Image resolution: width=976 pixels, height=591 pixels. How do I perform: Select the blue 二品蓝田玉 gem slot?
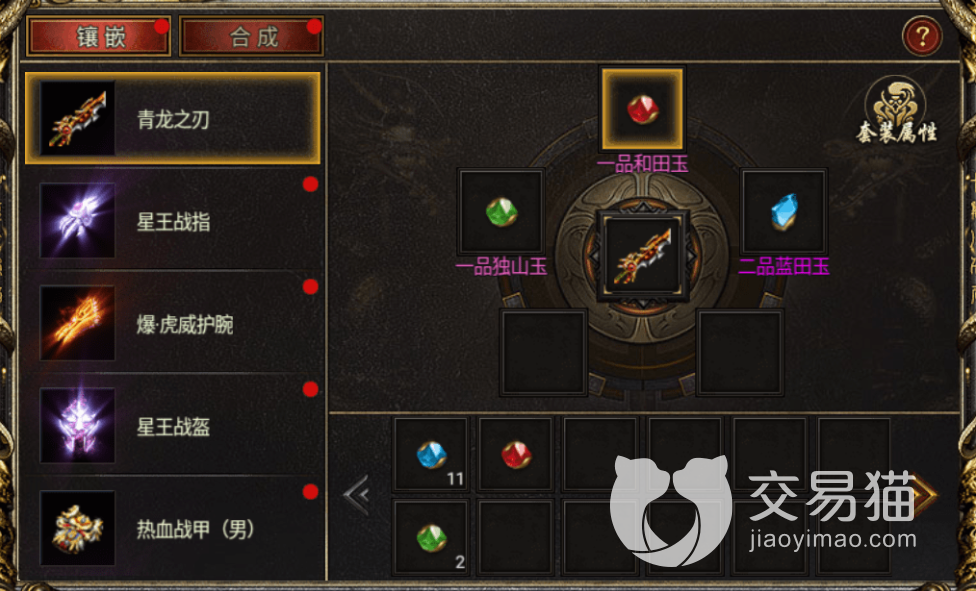[784, 212]
